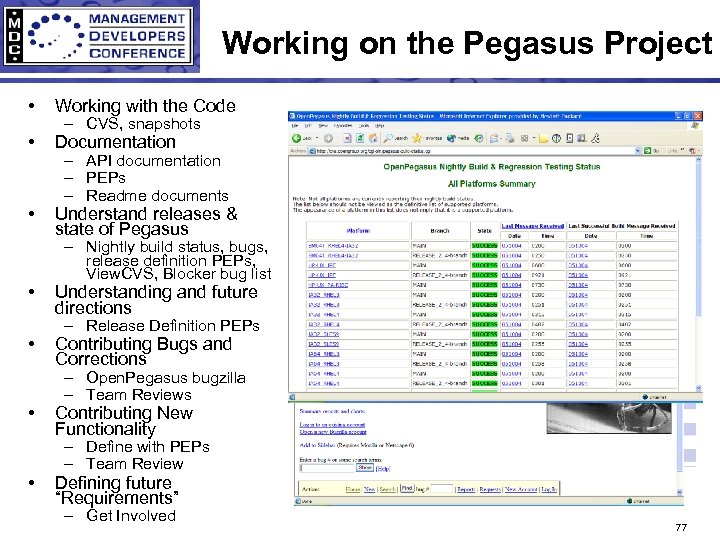Go to the browser Home page icon
This screenshot has height=540, width=720.
[x=373, y=138]
